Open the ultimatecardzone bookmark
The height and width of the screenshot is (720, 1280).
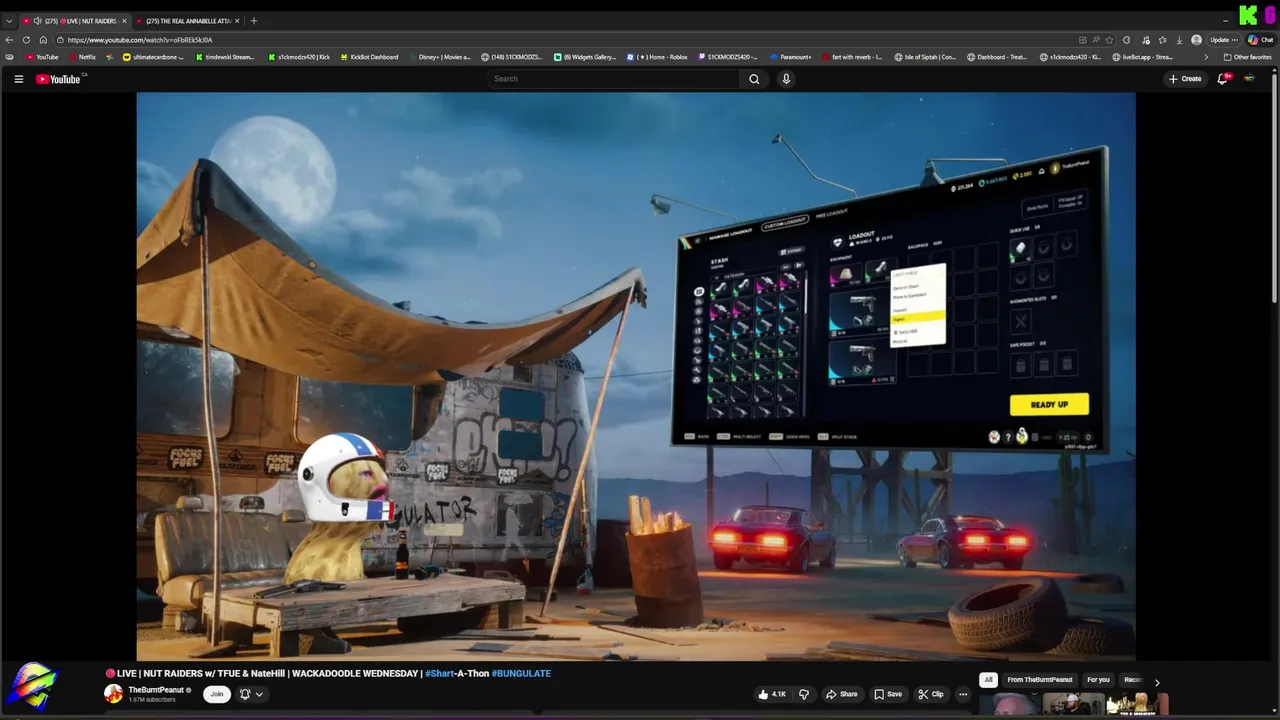153,57
